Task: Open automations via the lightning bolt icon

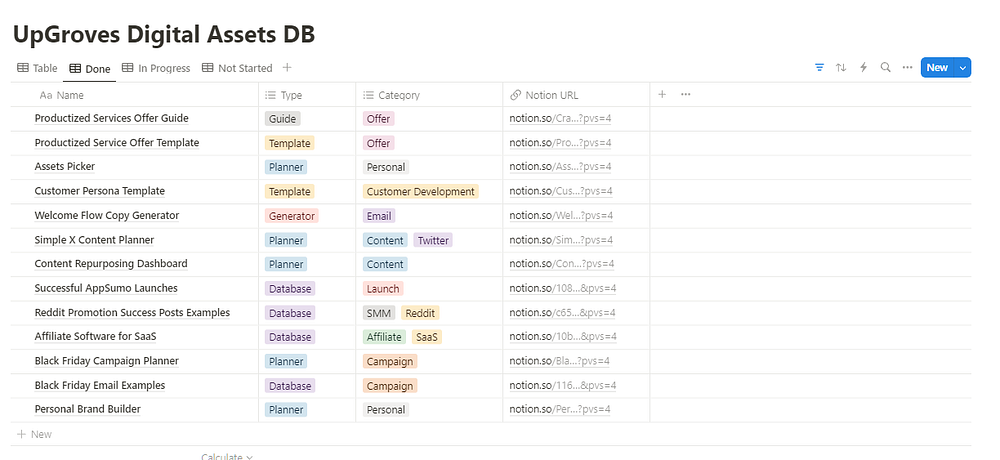Action: tap(863, 68)
